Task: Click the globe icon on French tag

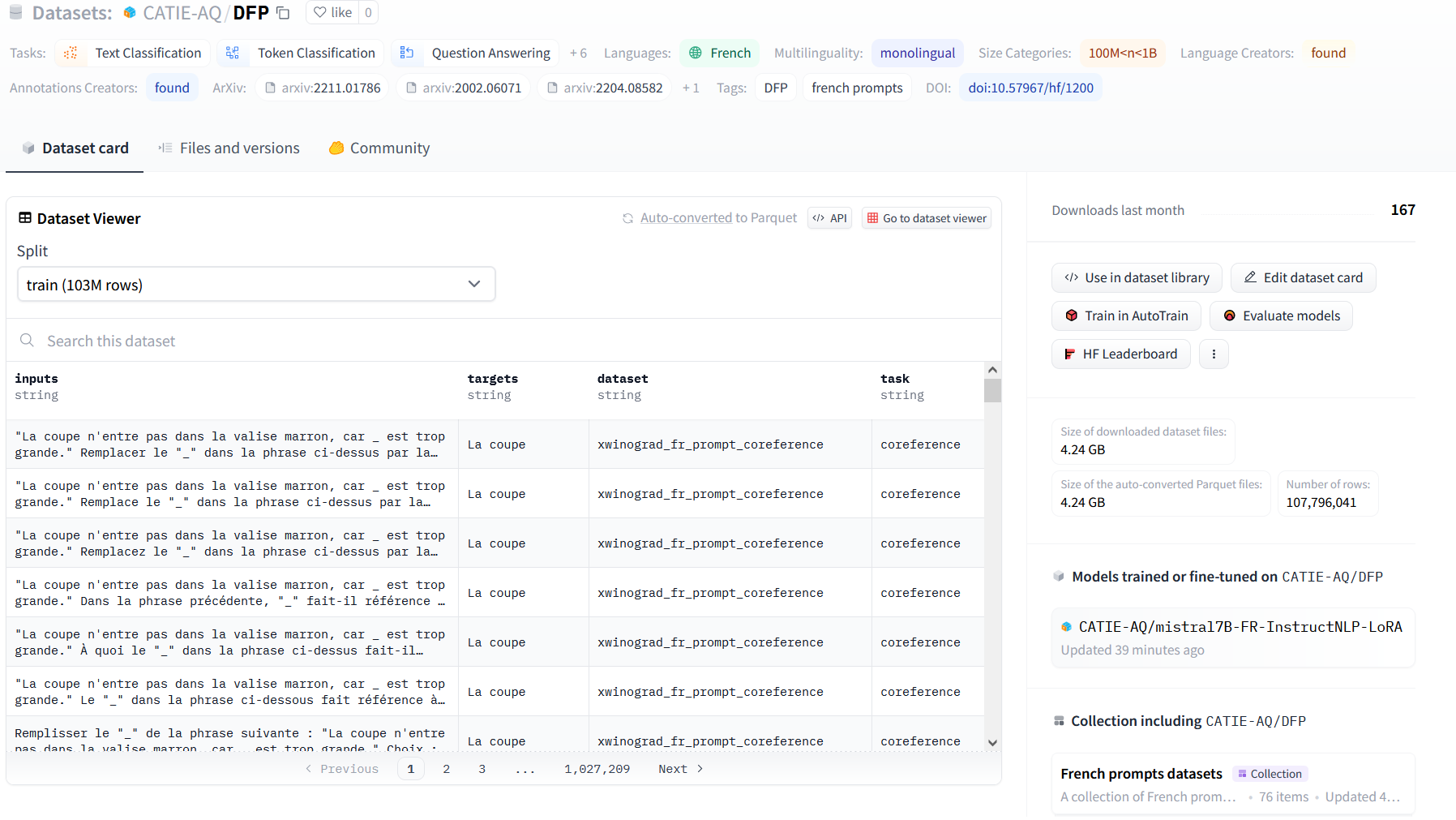Action: (696, 53)
